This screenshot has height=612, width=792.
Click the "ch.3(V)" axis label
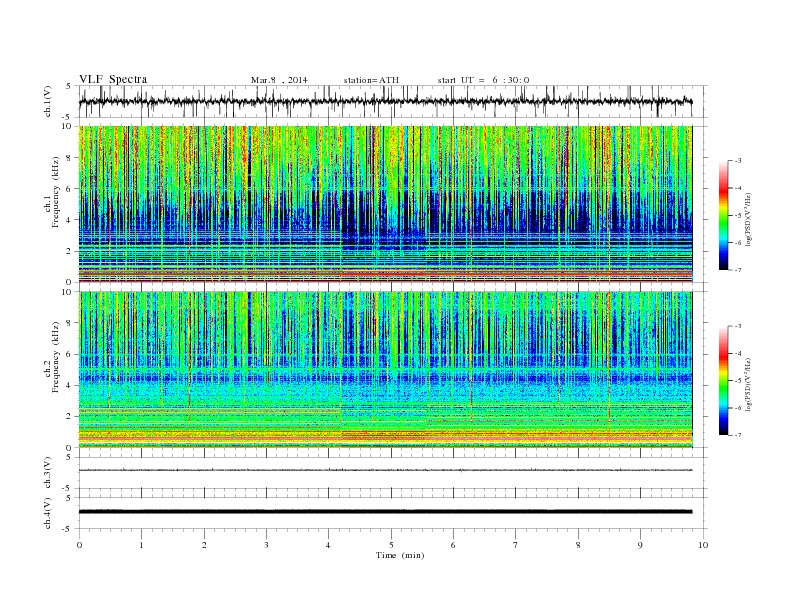click(48, 472)
